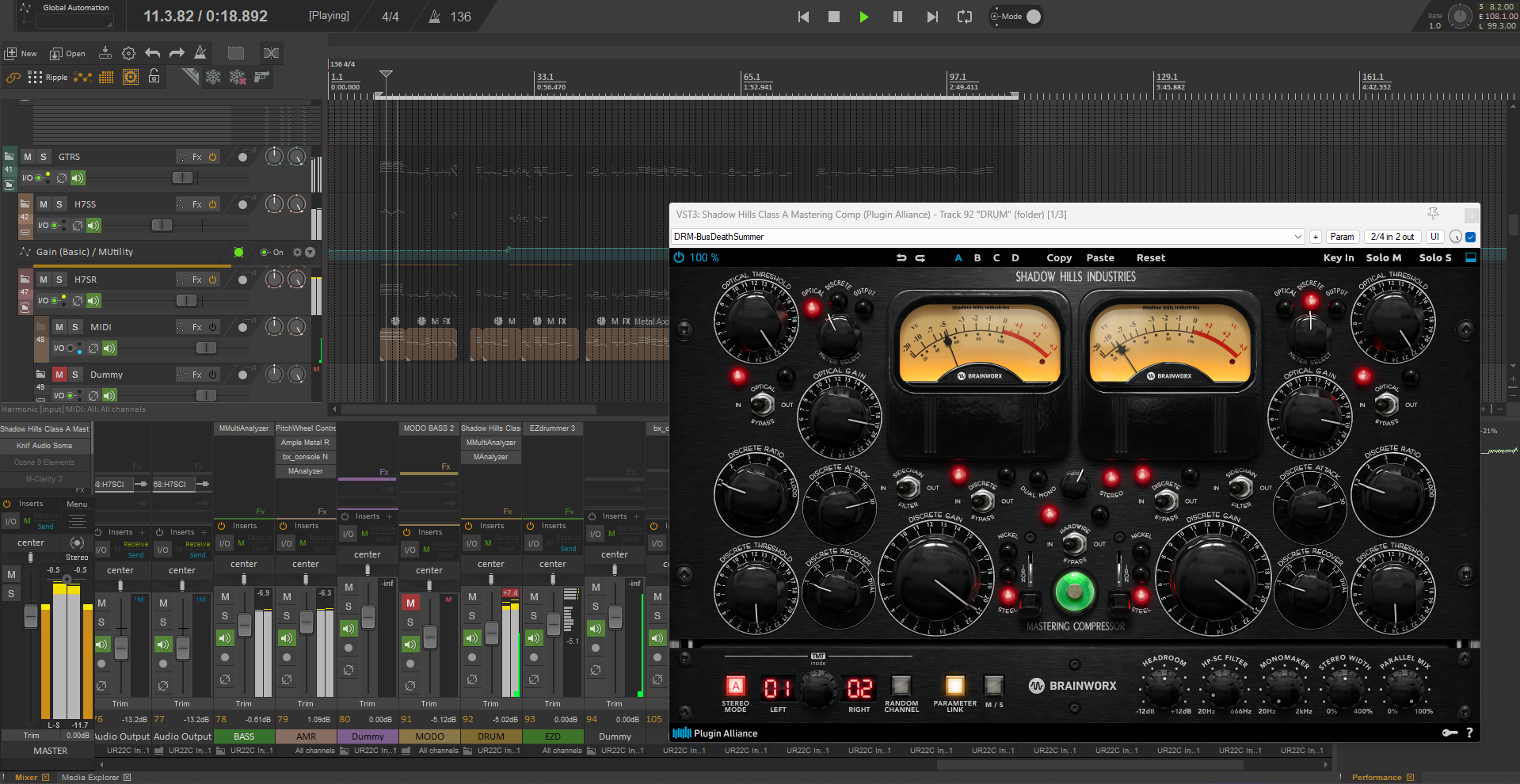Open the 2/4 in 2 out routing menu

point(1392,237)
